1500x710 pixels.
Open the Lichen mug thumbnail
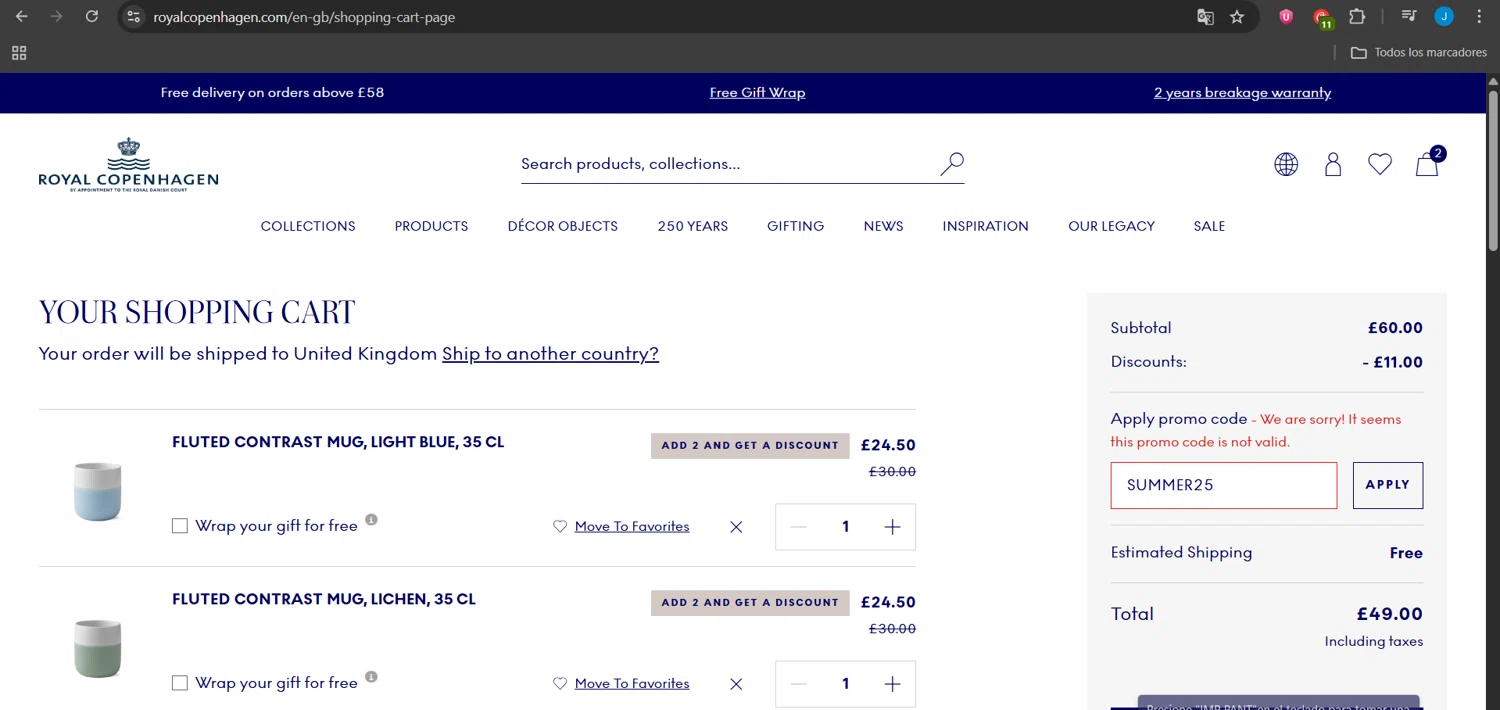coord(98,647)
